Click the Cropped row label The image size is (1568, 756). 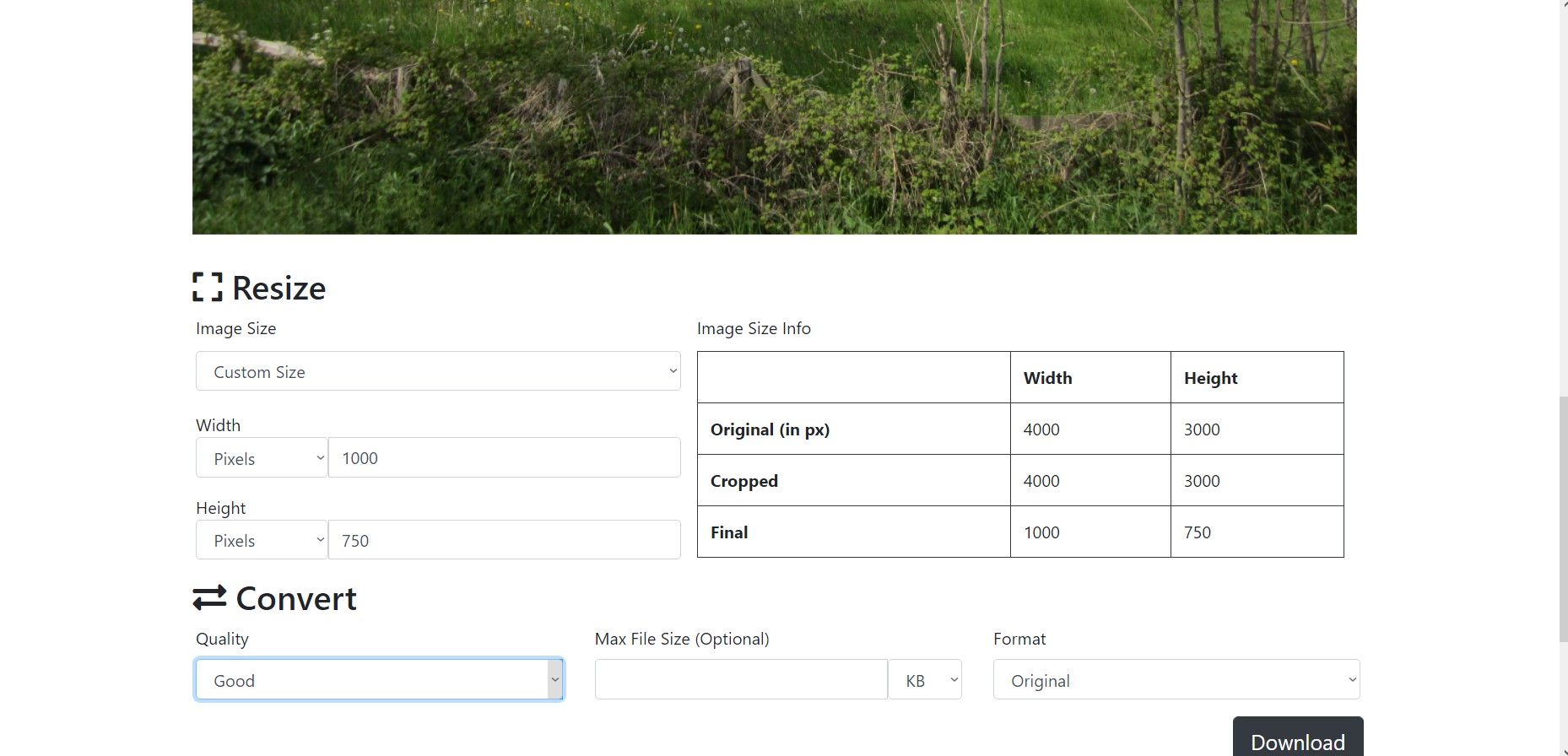[744, 481]
